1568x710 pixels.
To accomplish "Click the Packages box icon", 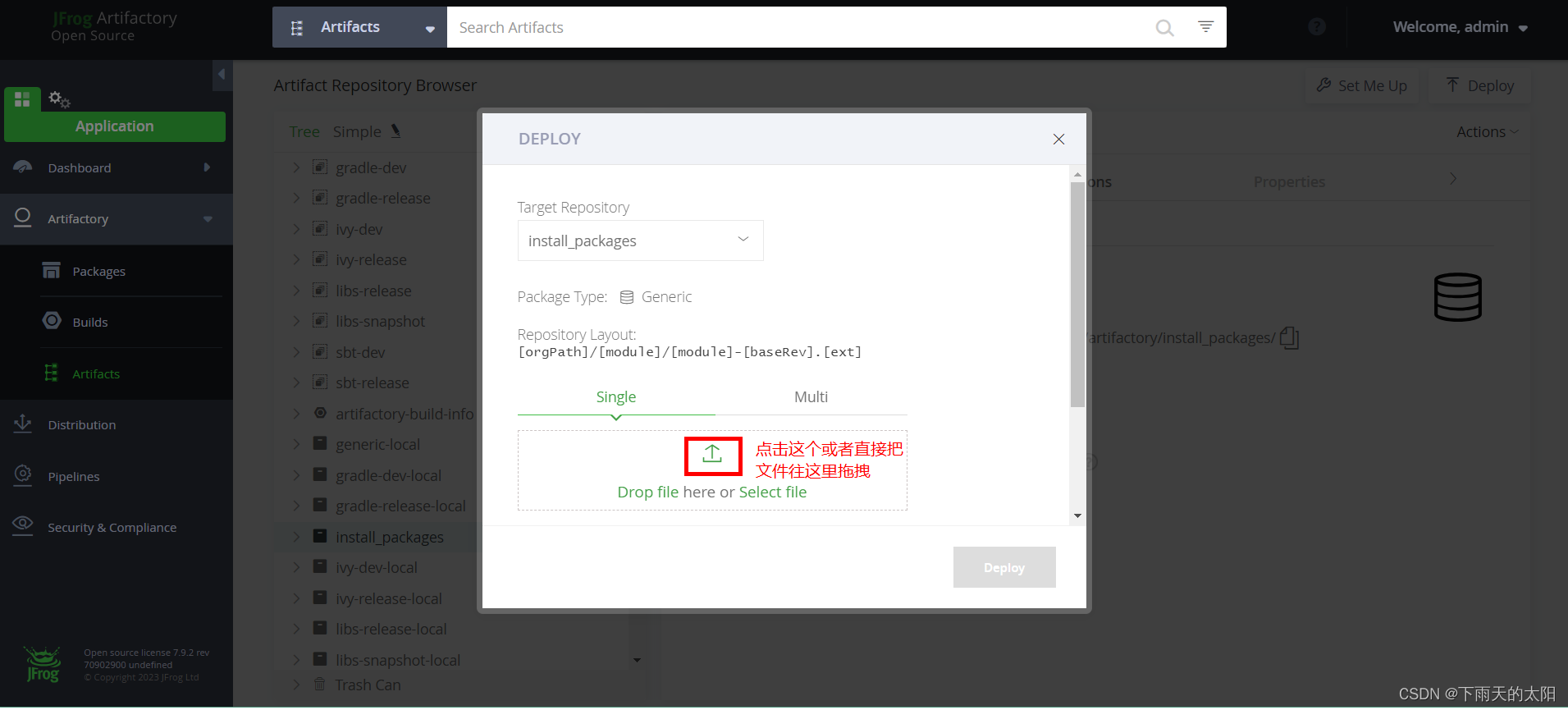I will 52,270.
